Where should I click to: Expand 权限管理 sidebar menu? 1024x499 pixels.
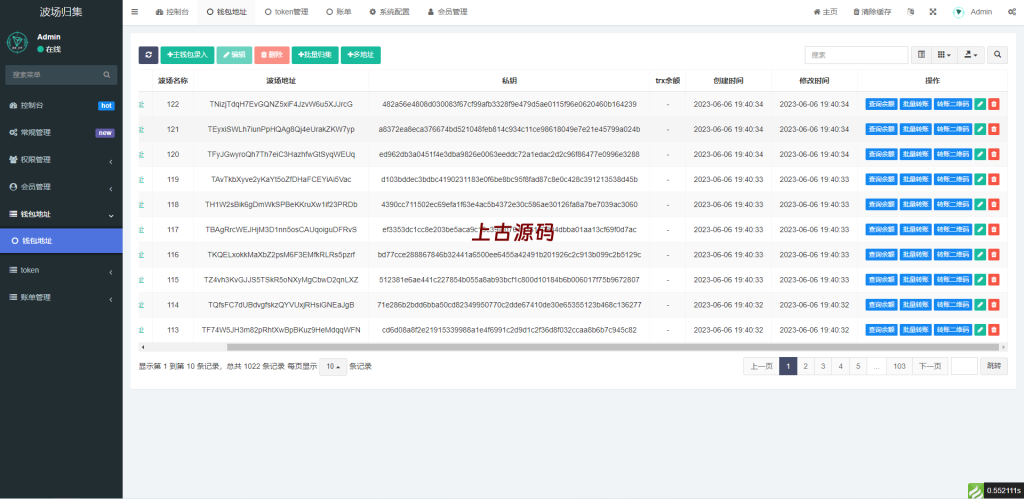[x=61, y=159]
